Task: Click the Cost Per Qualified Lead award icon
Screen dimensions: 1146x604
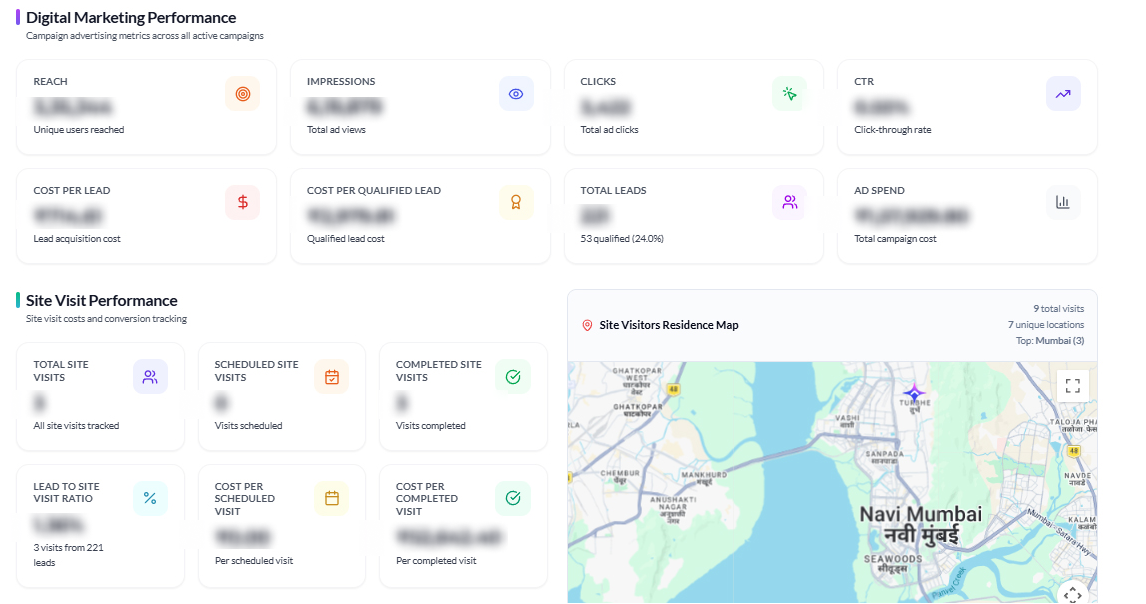Action: [x=516, y=202]
